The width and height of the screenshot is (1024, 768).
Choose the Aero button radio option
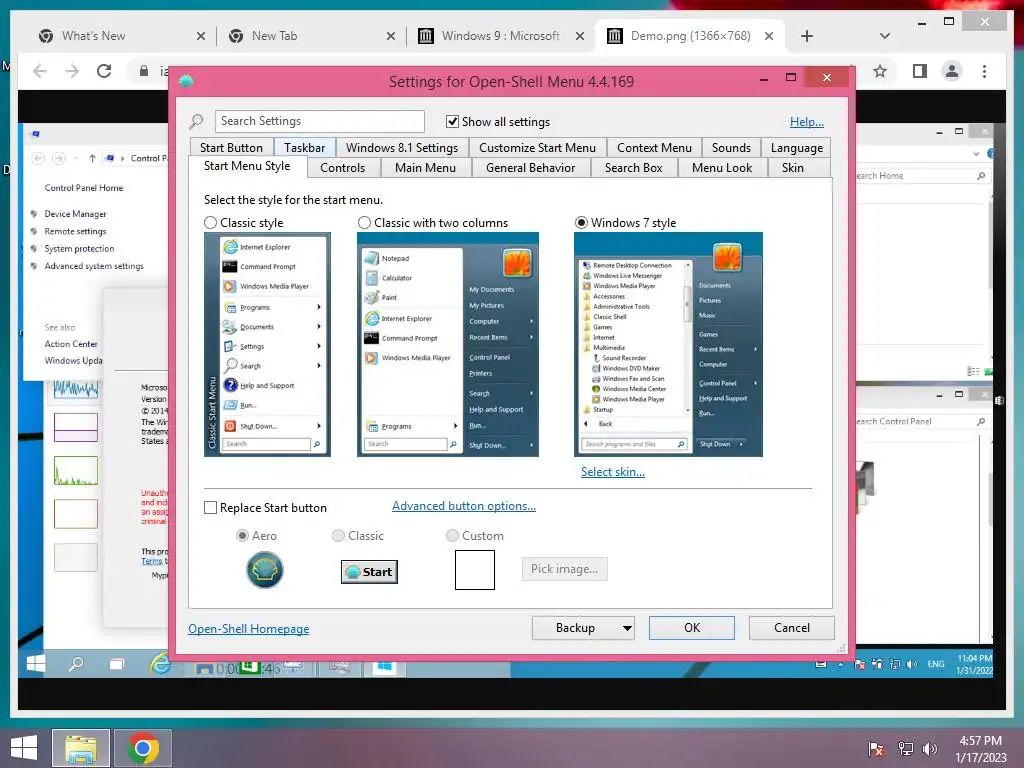(242, 536)
